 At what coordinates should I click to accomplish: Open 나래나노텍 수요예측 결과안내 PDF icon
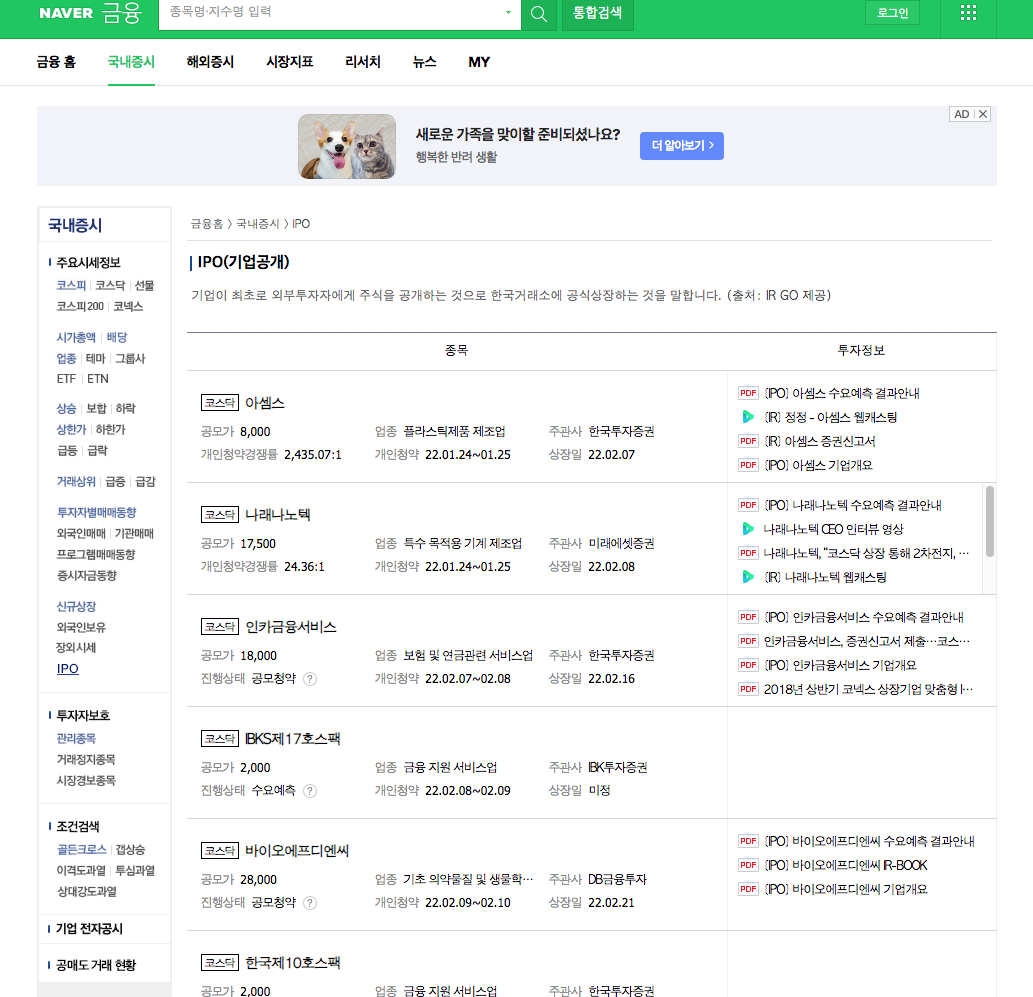click(748, 505)
